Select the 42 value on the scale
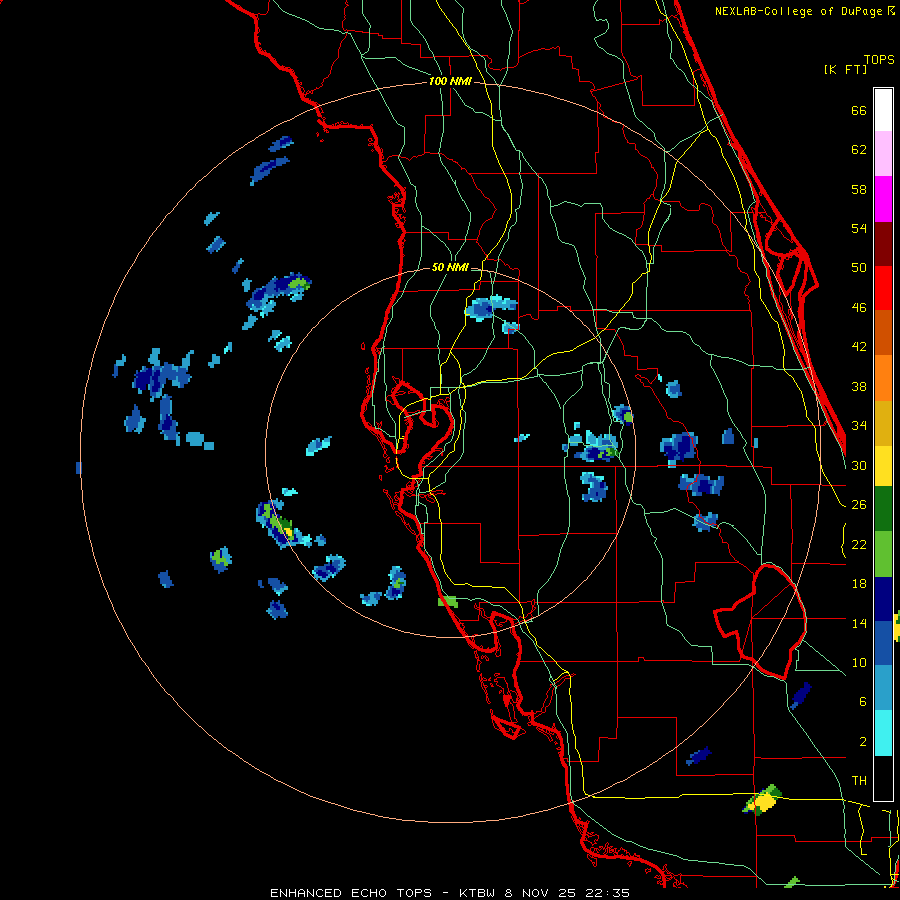Screen dimensions: 900x900 pos(859,347)
